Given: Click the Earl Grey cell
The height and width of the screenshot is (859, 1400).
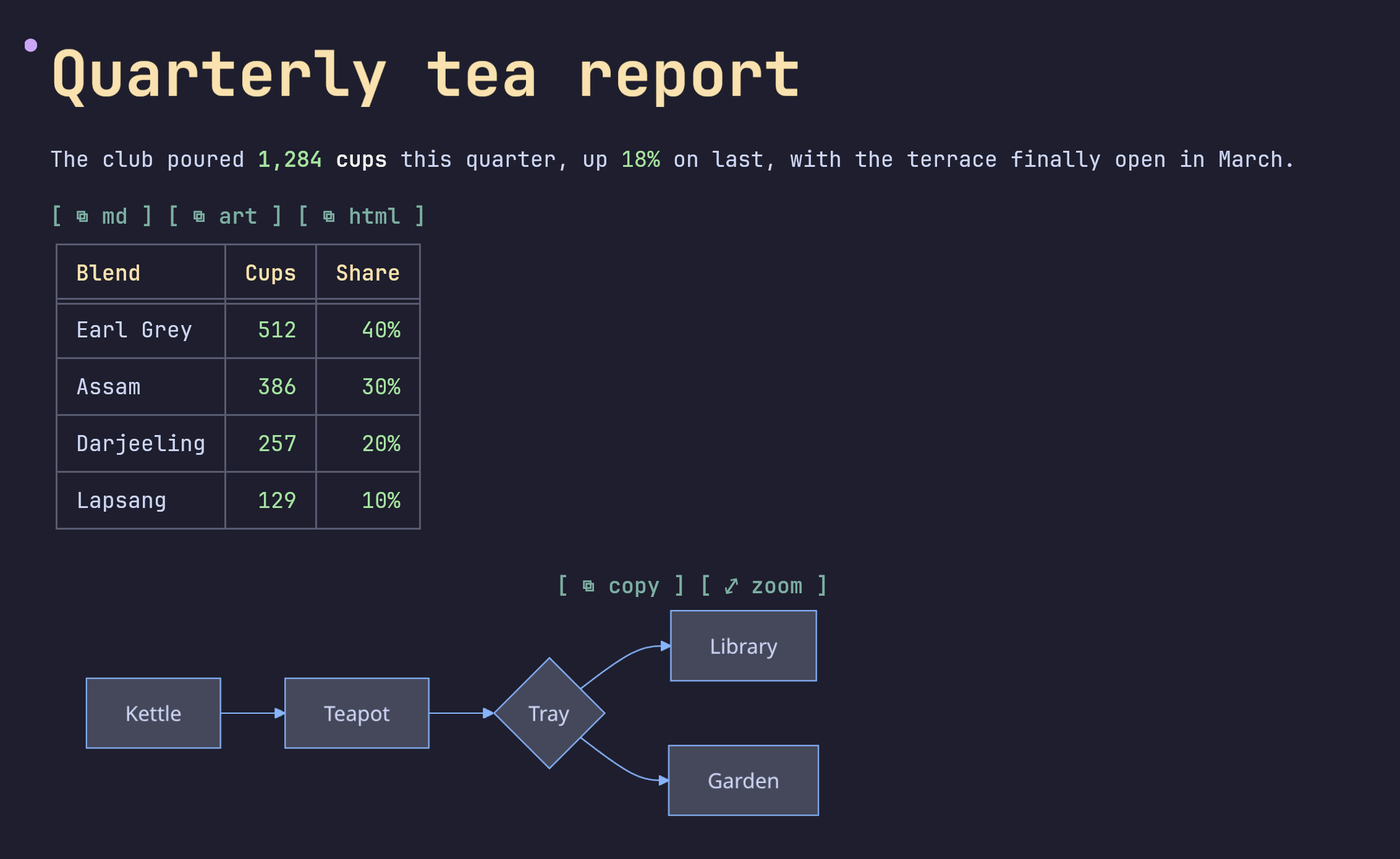Looking at the screenshot, I should (x=141, y=330).
